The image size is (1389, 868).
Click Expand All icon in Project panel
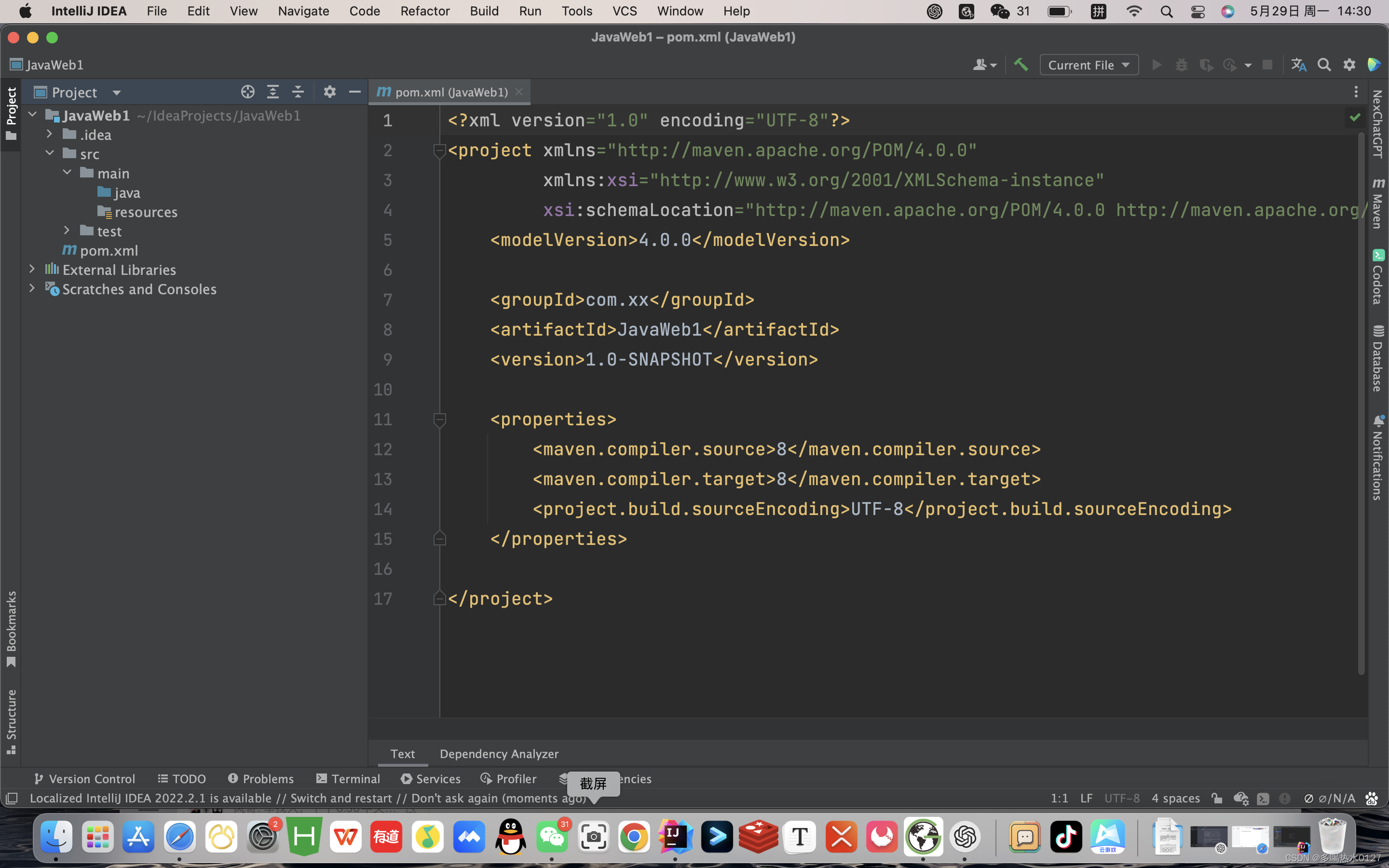(272, 92)
